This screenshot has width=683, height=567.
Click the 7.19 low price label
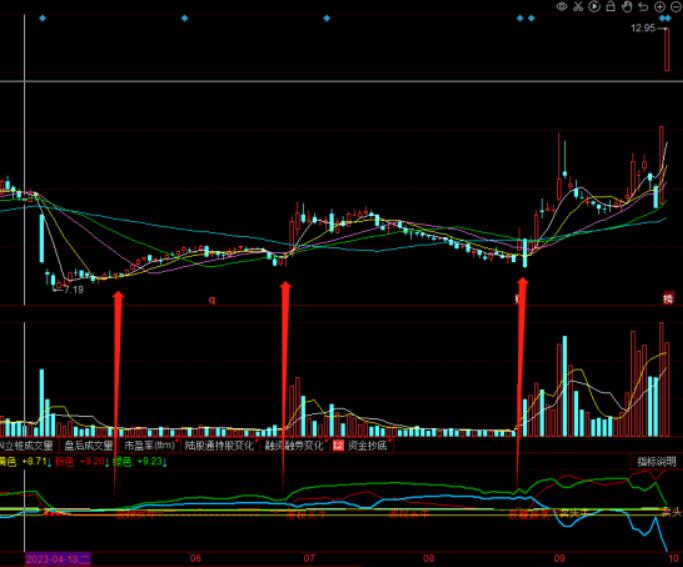pyautogui.click(x=71, y=289)
